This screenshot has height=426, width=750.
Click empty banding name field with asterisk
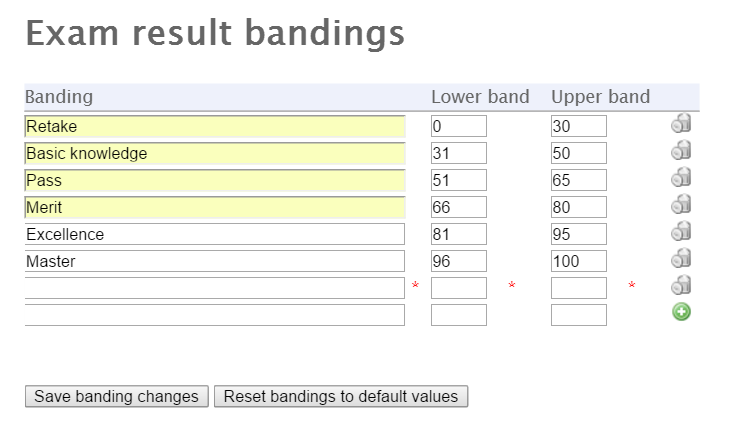214,288
